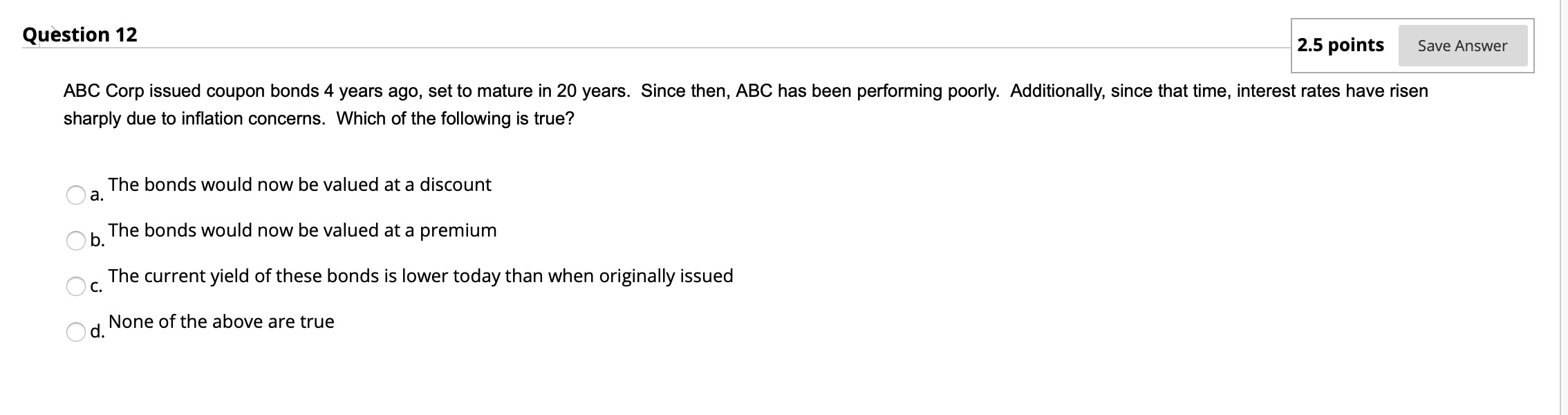This screenshot has width=1568, height=415.
Task: Save your answer for Question 12
Action: [x=1462, y=46]
